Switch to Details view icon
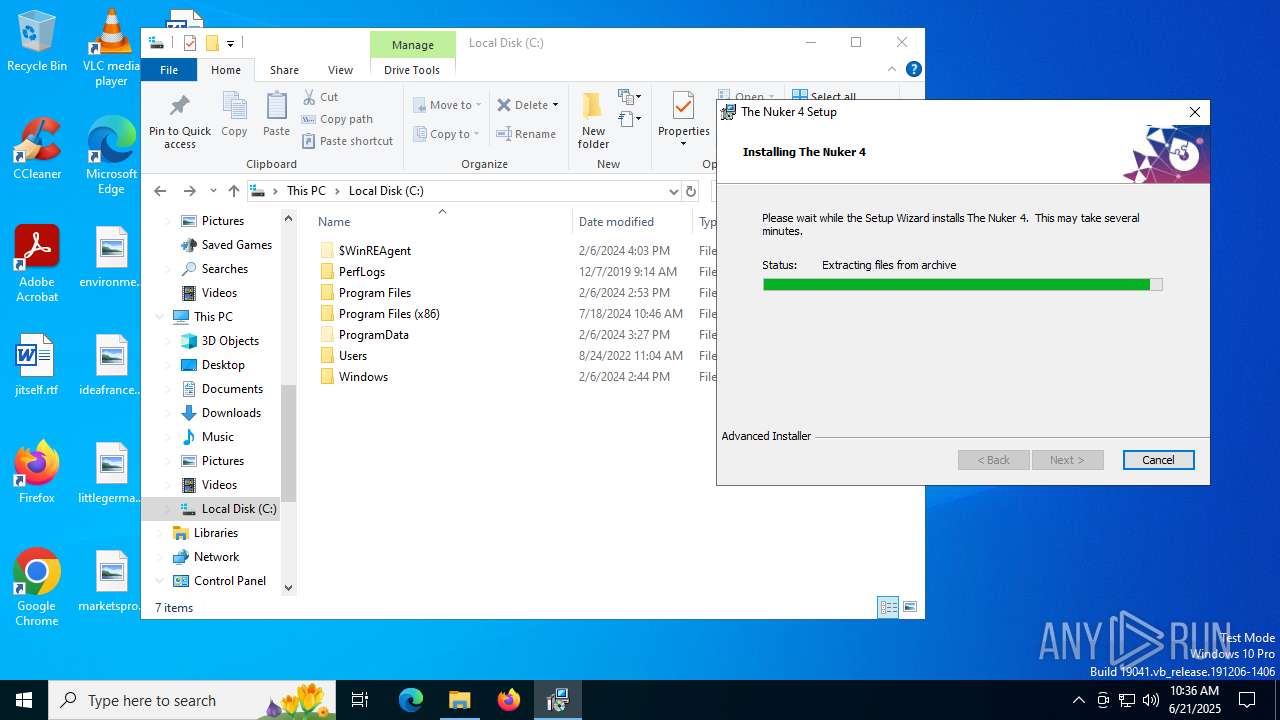Viewport: 1280px width, 720px height. click(888, 607)
